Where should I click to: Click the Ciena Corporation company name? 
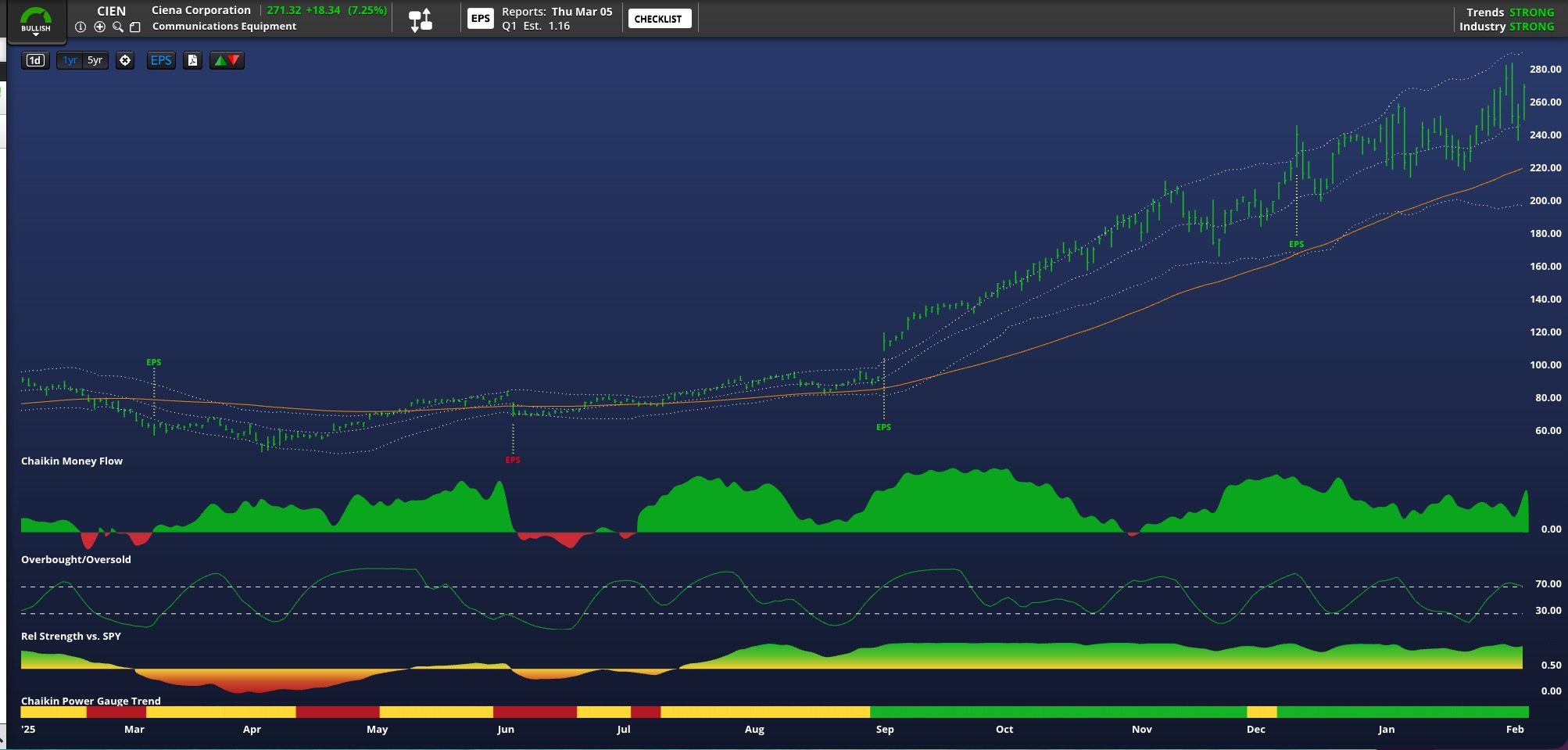click(201, 10)
